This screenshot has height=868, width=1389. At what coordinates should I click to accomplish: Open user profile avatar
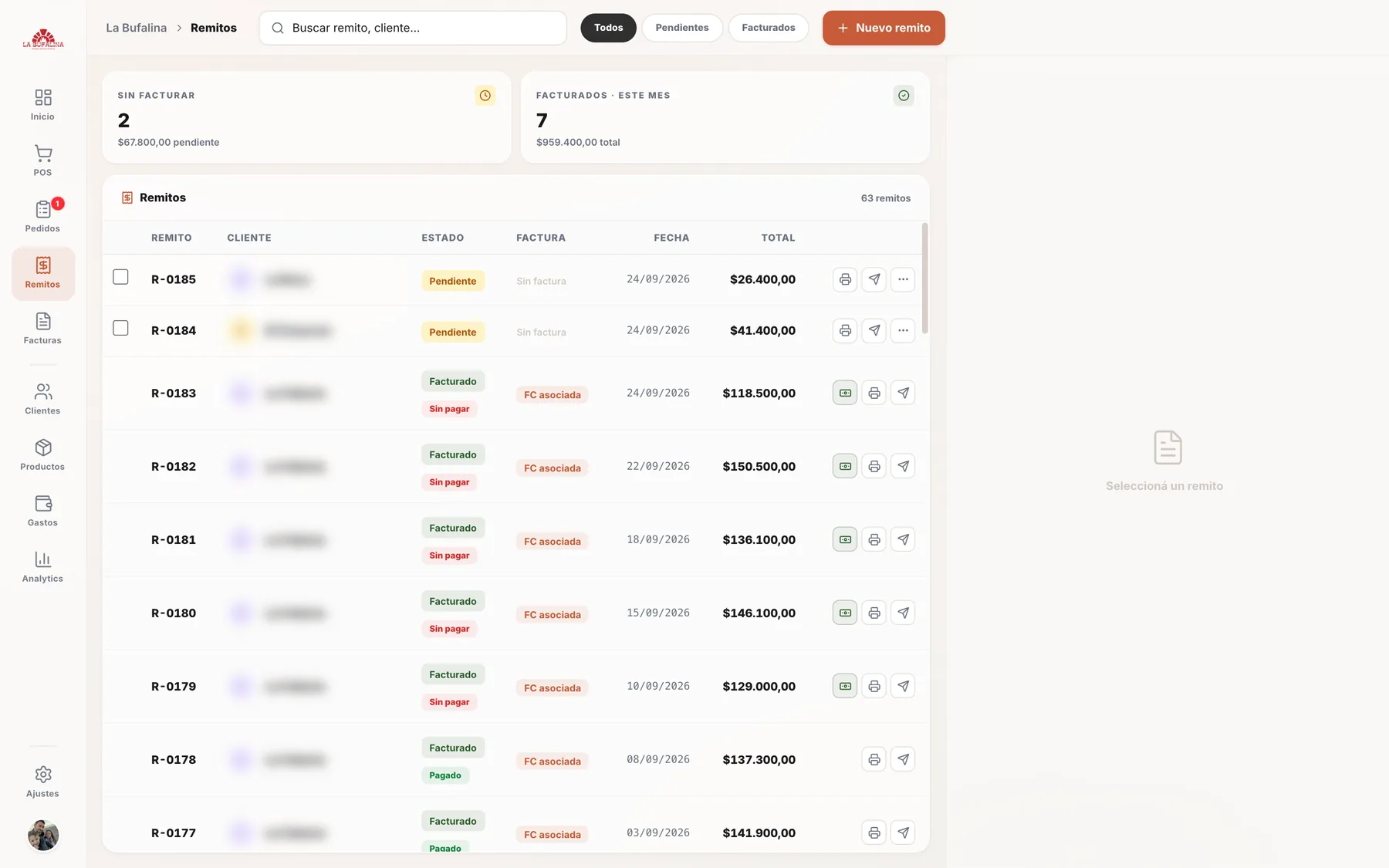point(43,835)
